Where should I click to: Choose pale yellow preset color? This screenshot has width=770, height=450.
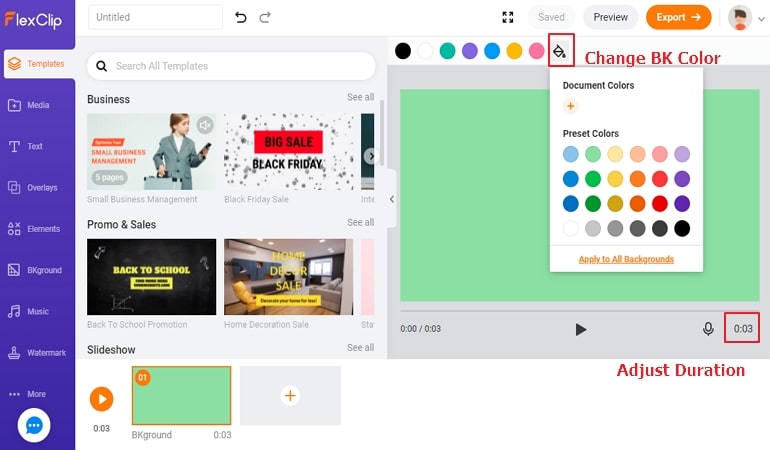point(615,154)
